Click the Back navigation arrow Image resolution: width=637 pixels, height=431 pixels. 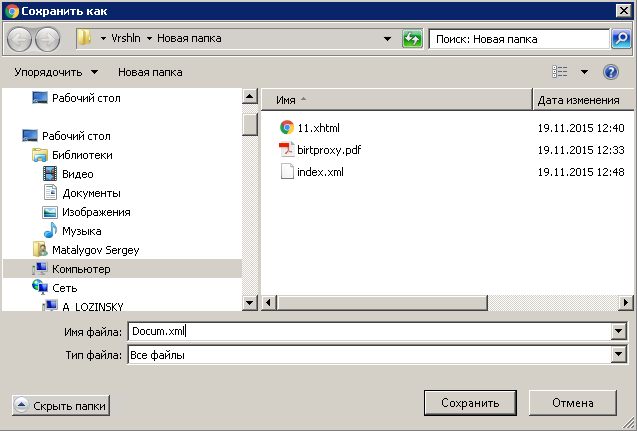click(20, 39)
